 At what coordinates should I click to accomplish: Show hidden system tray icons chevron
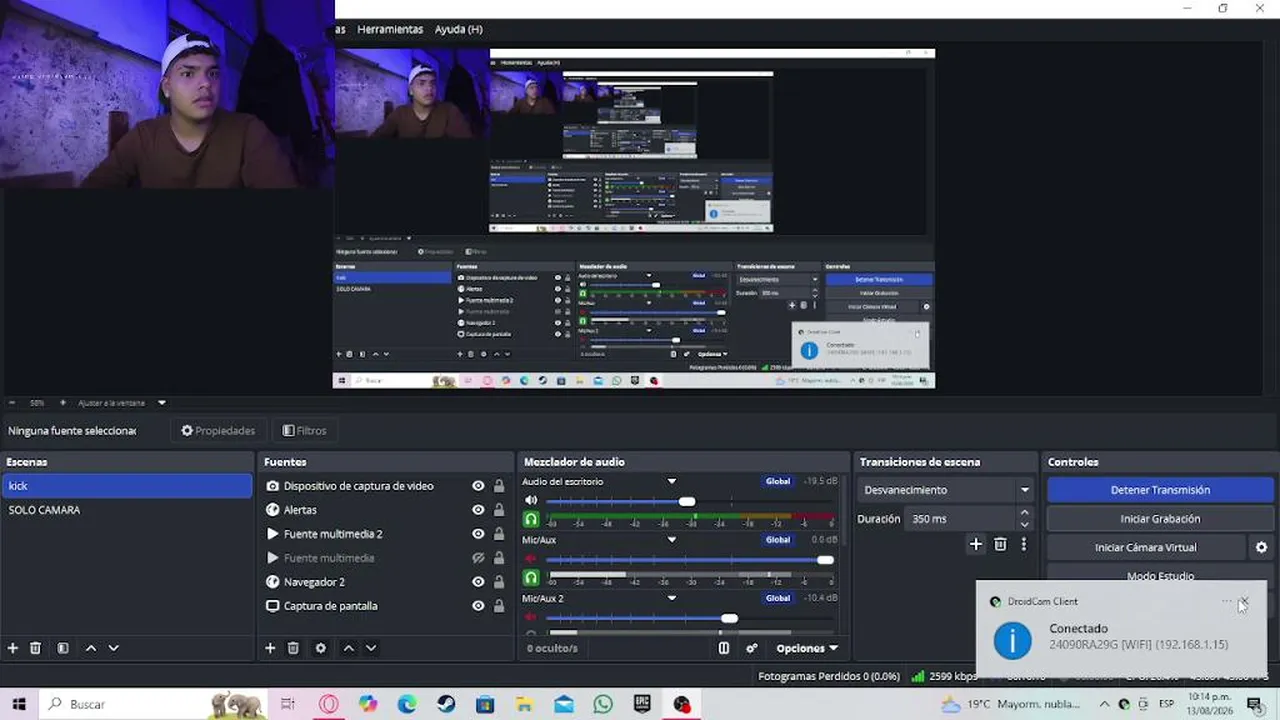pyautogui.click(x=1104, y=704)
